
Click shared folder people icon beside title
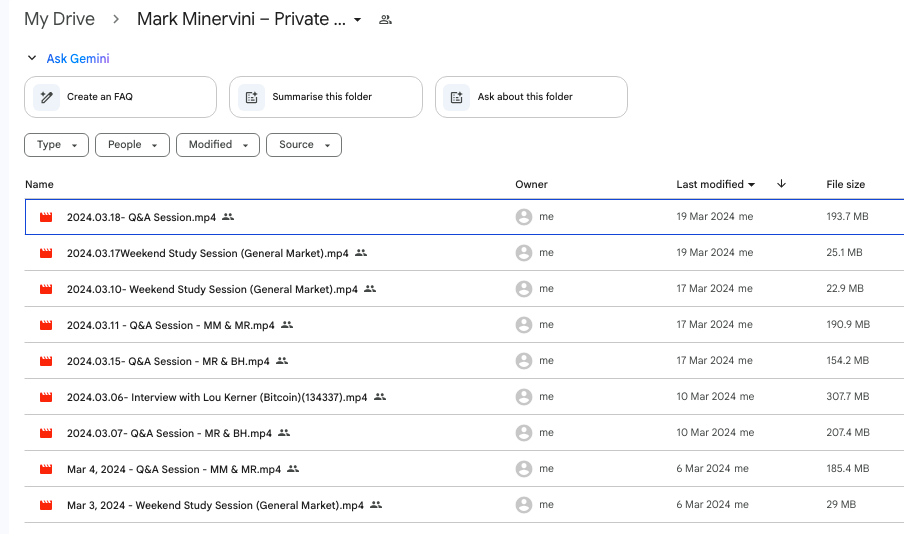[x=385, y=20]
